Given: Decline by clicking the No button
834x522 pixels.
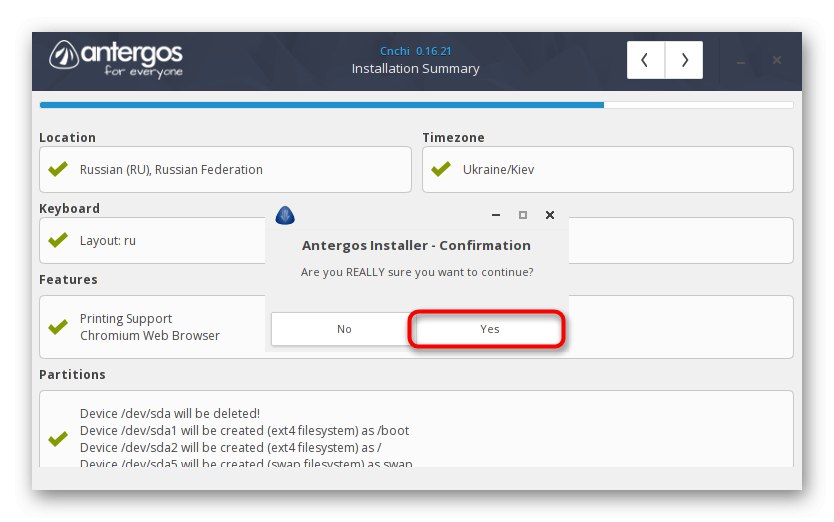Looking at the screenshot, I should (344, 329).
